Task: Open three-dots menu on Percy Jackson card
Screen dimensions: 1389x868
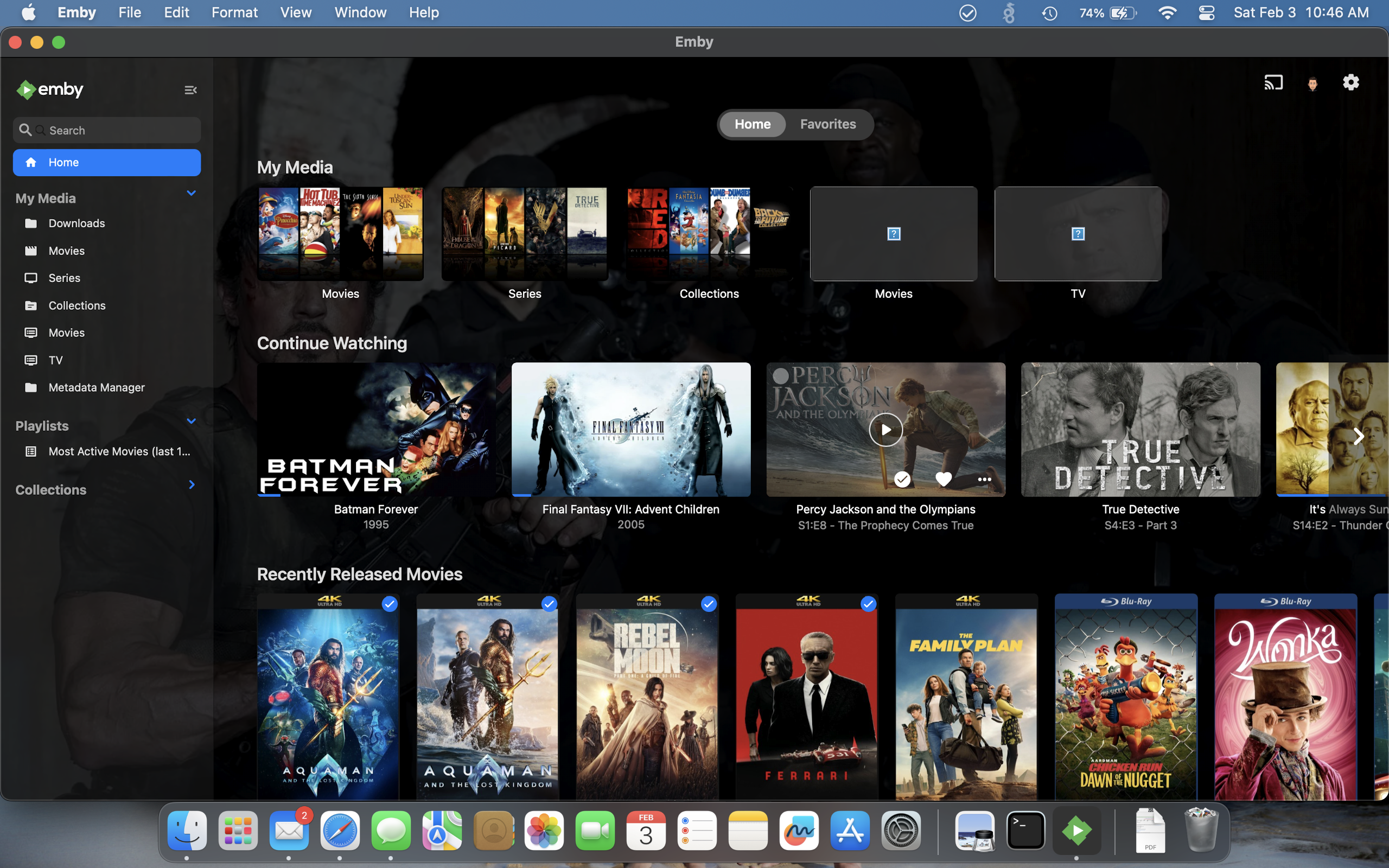Action: pos(984,479)
